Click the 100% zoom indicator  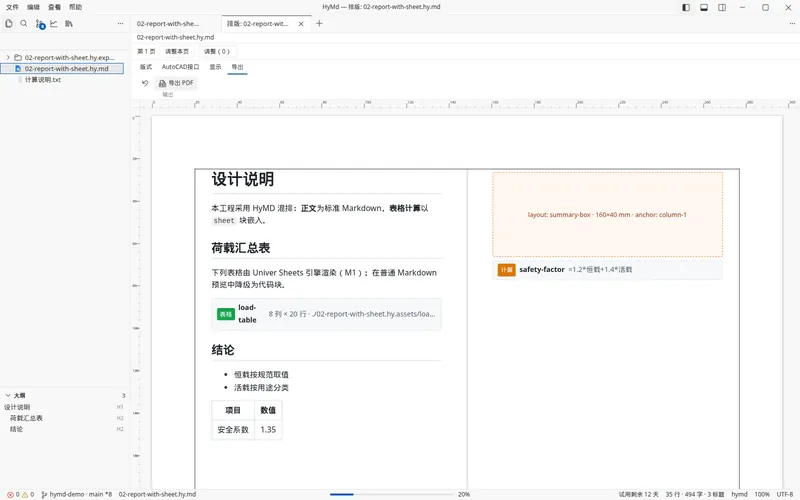click(762, 494)
